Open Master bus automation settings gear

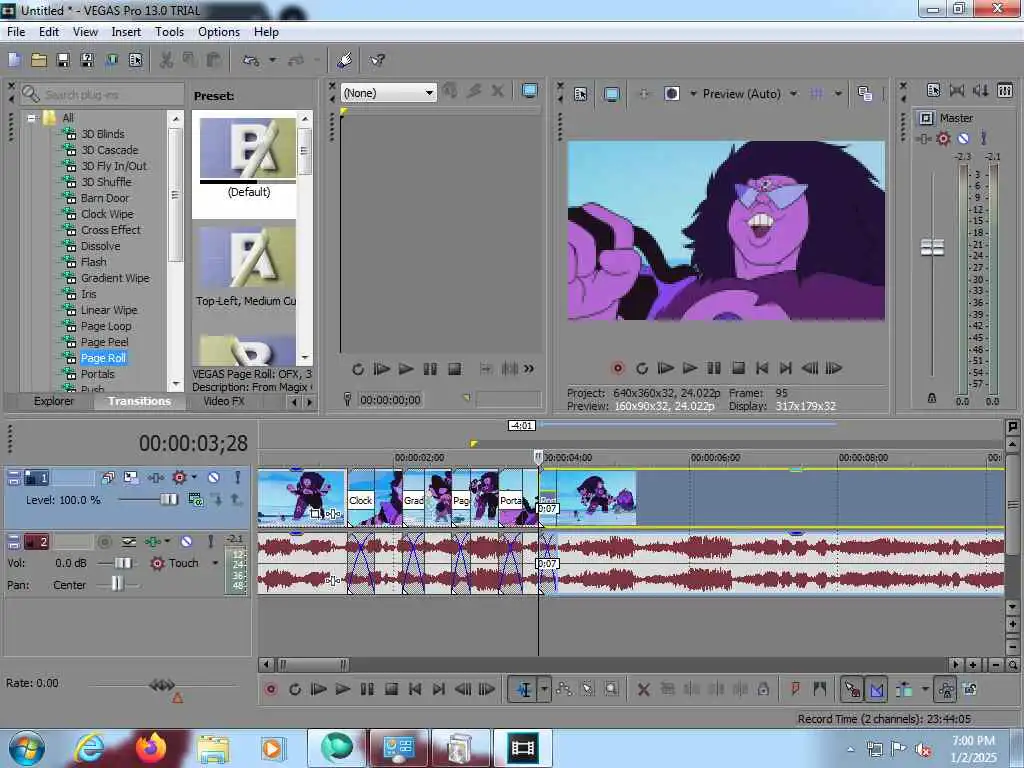943,138
